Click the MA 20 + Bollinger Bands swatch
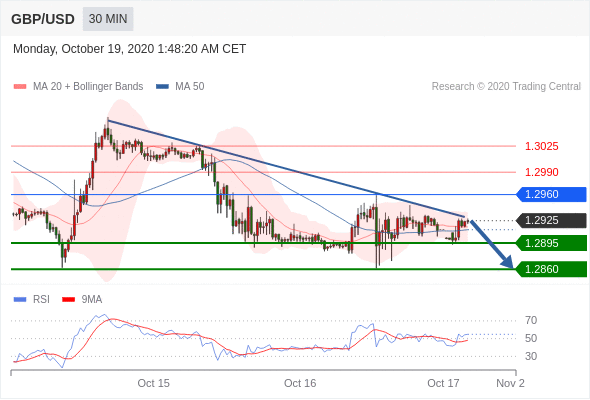The height and width of the screenshot is (400, 590). click(x=20, y=87)
